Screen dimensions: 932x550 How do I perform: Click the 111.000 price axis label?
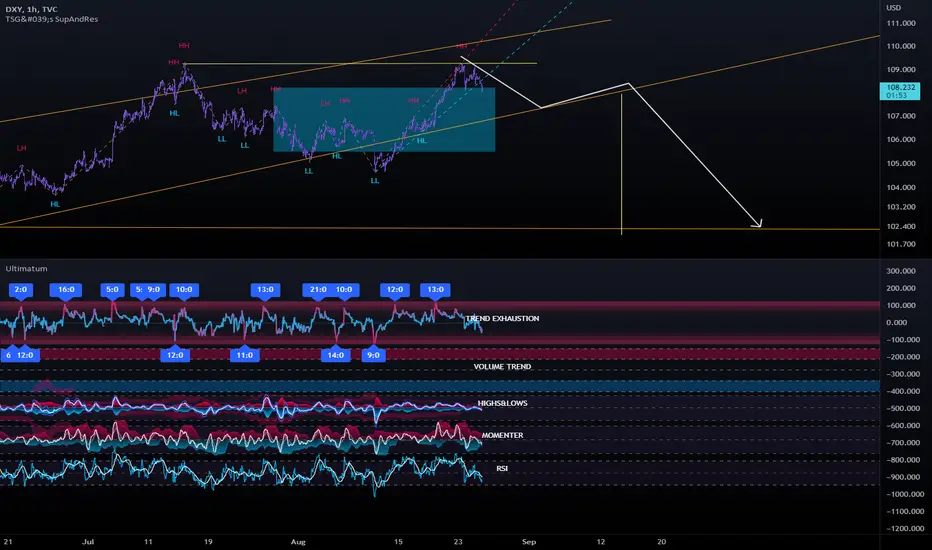(901, 23)
